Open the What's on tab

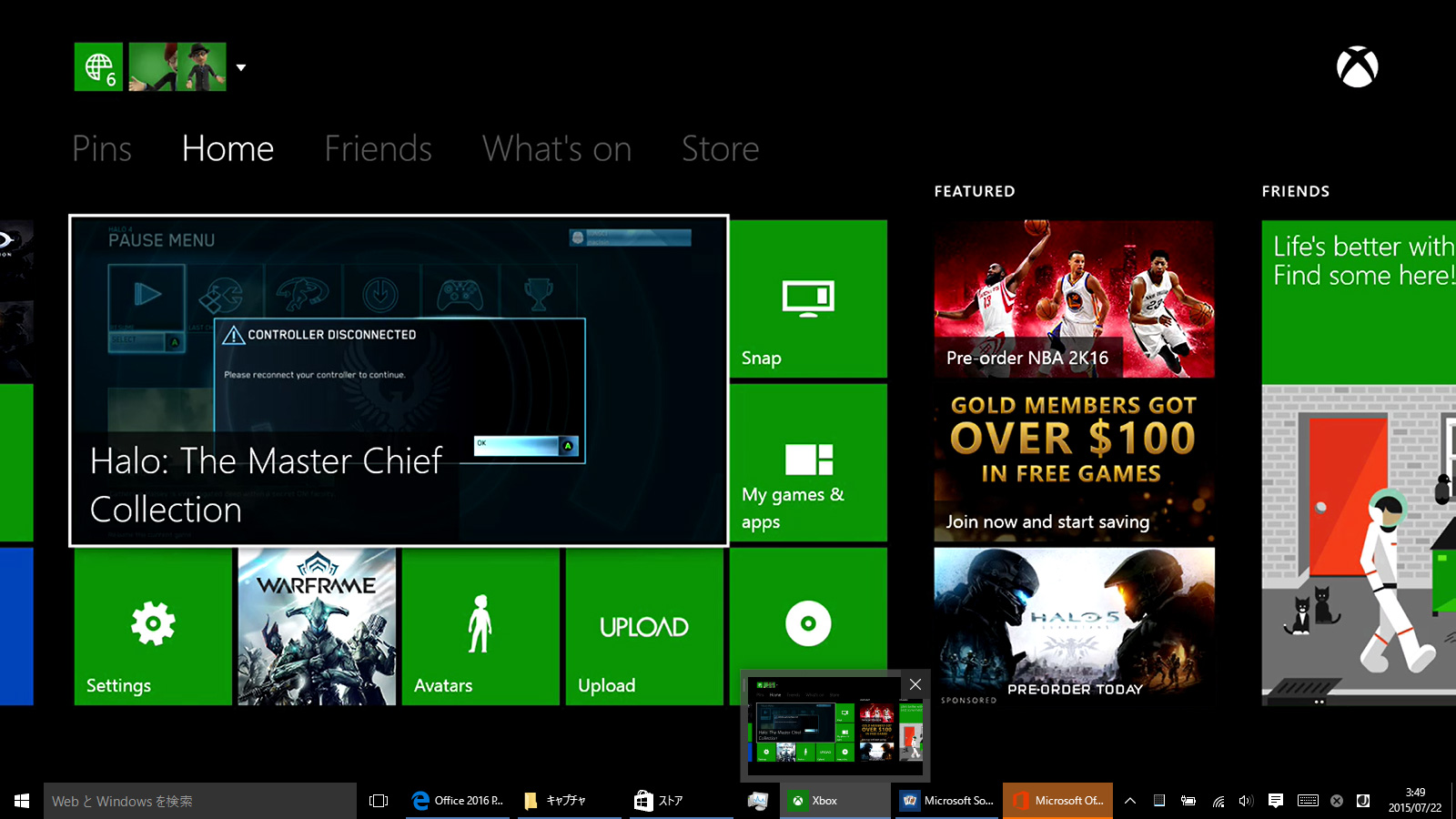coord(556,148)
